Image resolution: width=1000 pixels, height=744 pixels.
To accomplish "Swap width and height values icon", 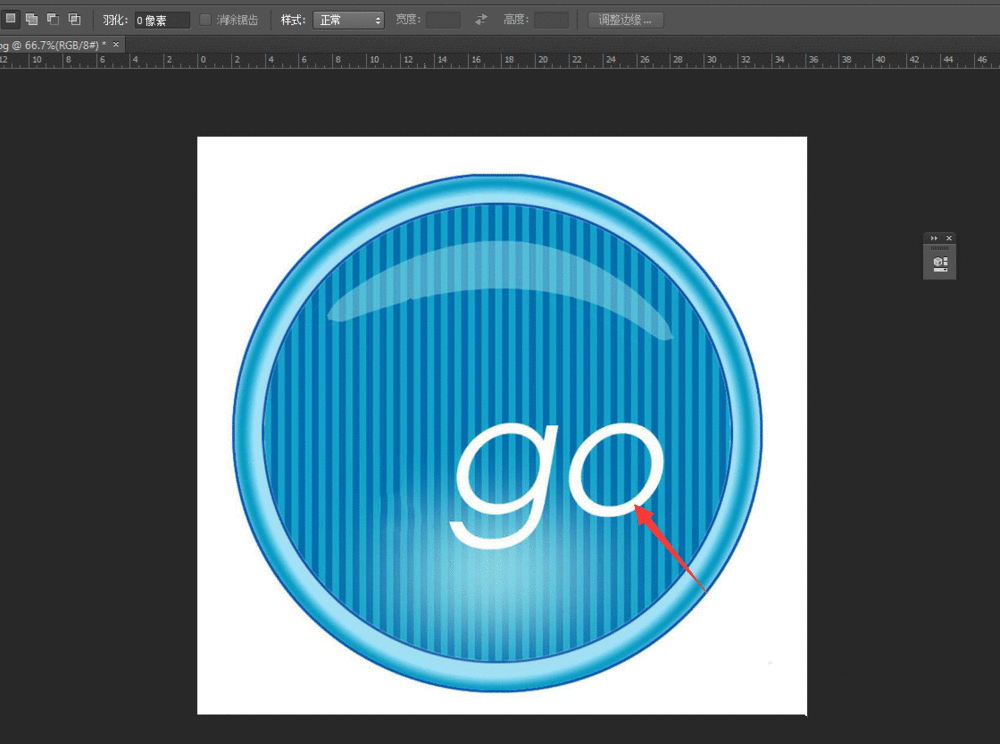I will [x=482, y=20].
